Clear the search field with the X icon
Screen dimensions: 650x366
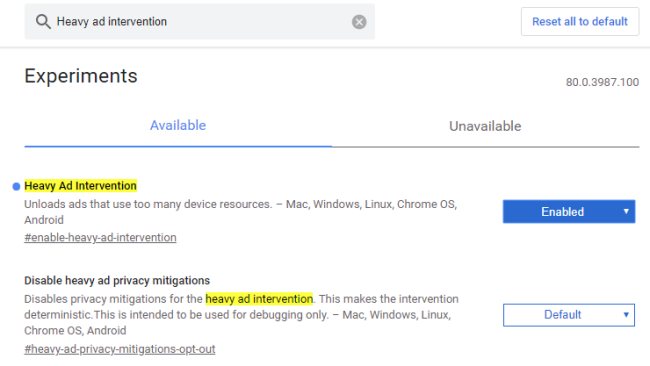359,22
